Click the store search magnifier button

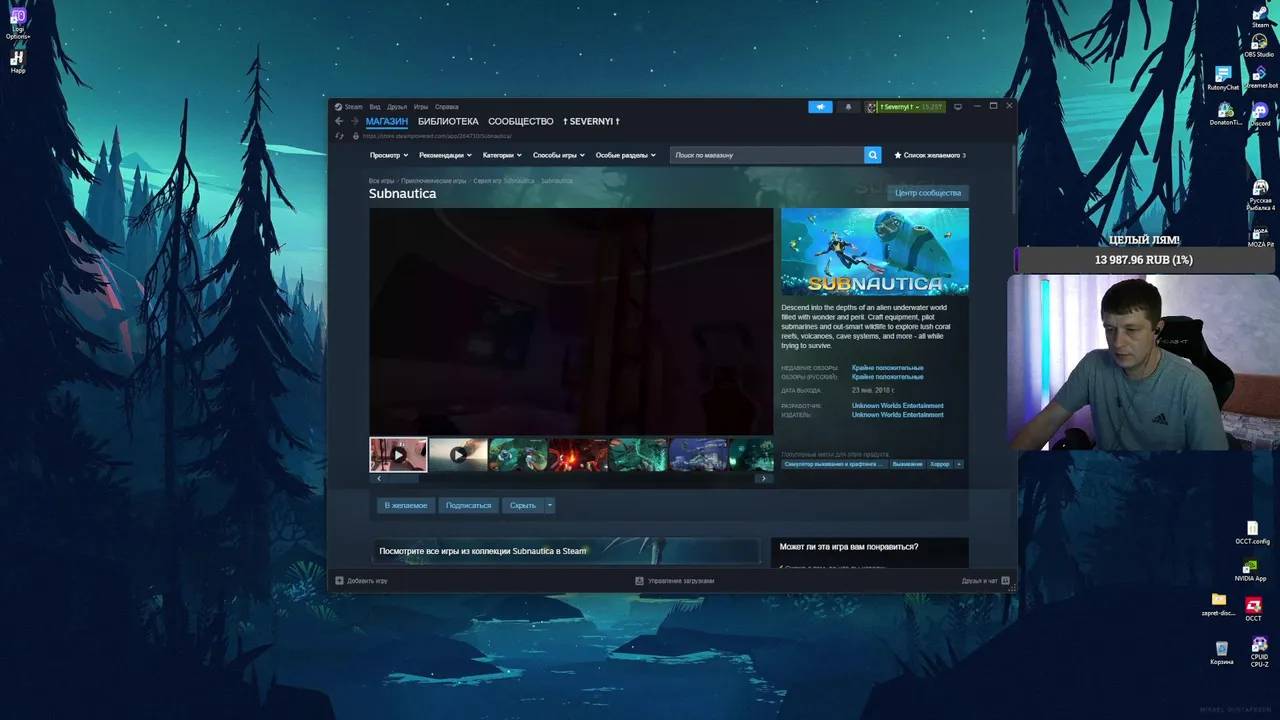click(x=873, y=155)
